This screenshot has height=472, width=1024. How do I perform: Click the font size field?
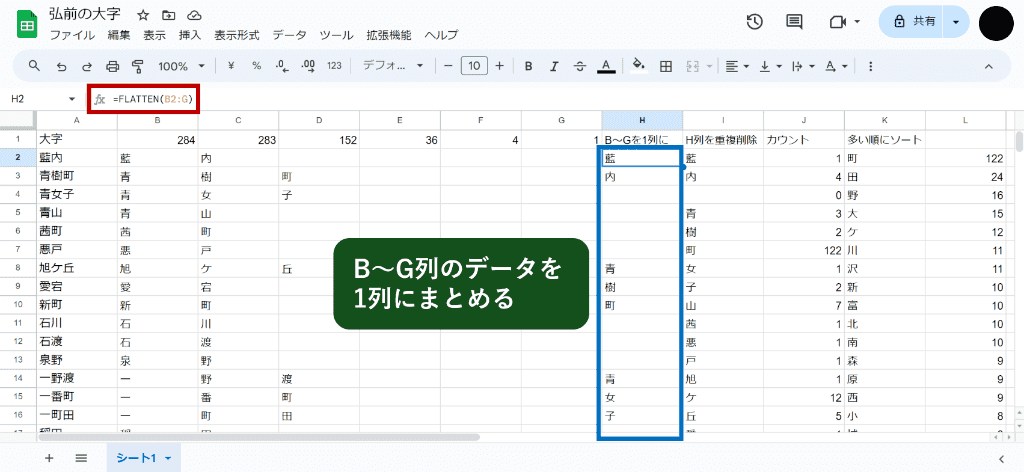pyautogui.click(x=474, y=66)
